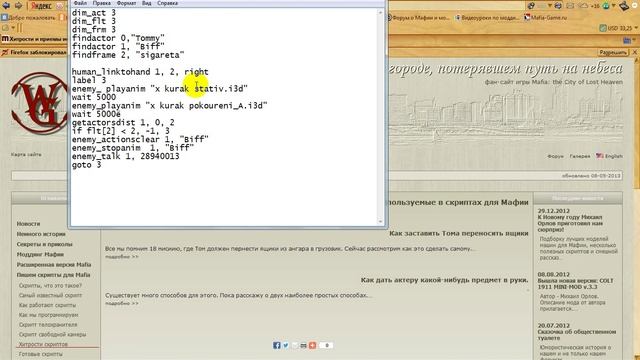
Task: Open news '29.12.2012 К Новому году Михаил Орлов'
Action: (x=570, y=220)
